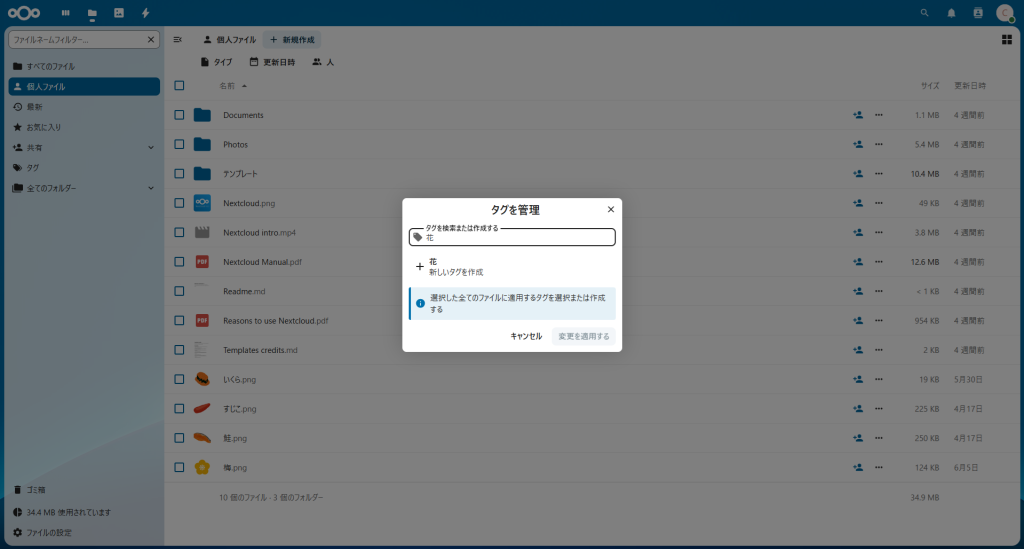Switch to grid view icon

(x=1006, y=39)
